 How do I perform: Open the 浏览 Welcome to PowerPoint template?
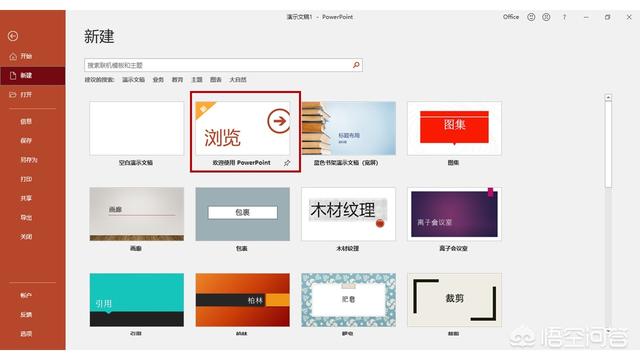[x=242, y=128]
